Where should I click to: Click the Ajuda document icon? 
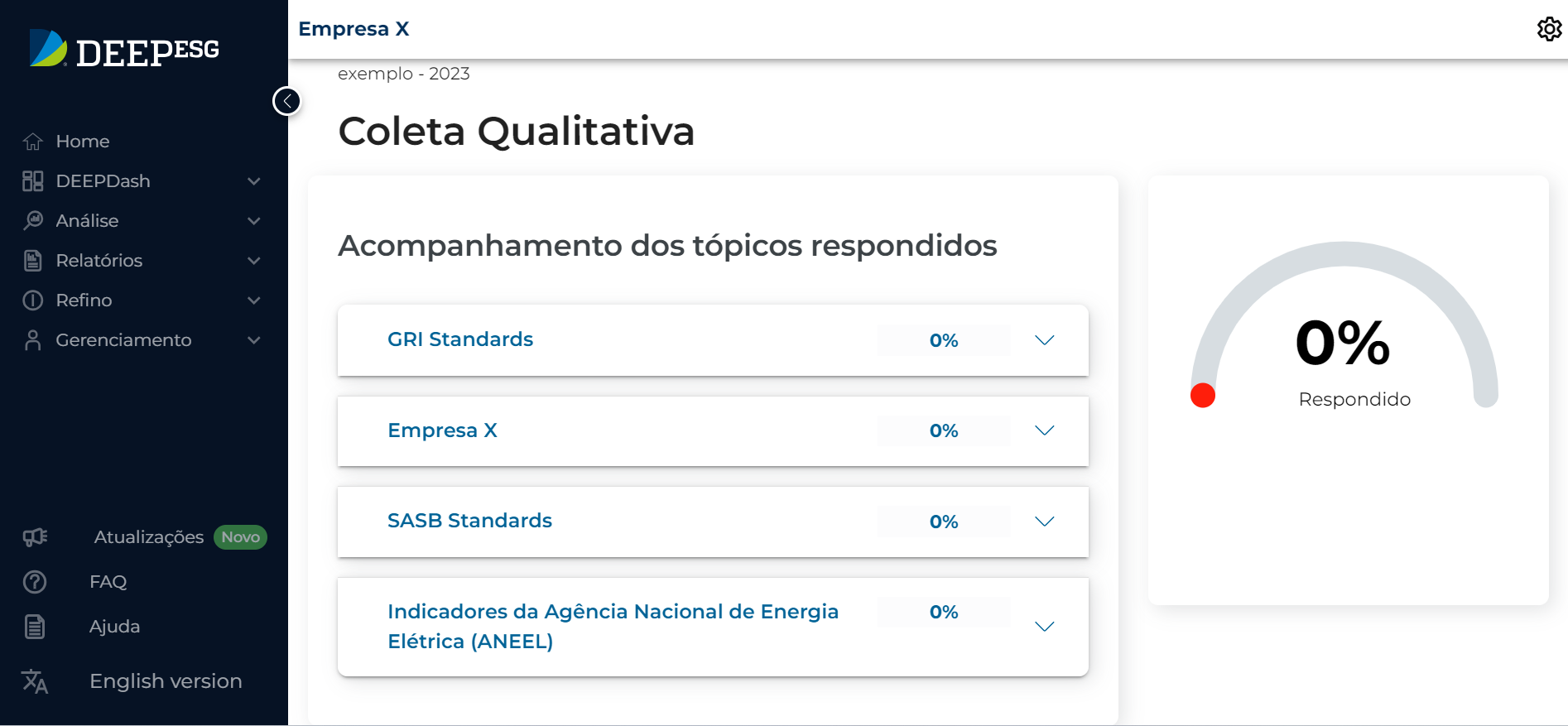pyautogui.click(x=35, y=627)
